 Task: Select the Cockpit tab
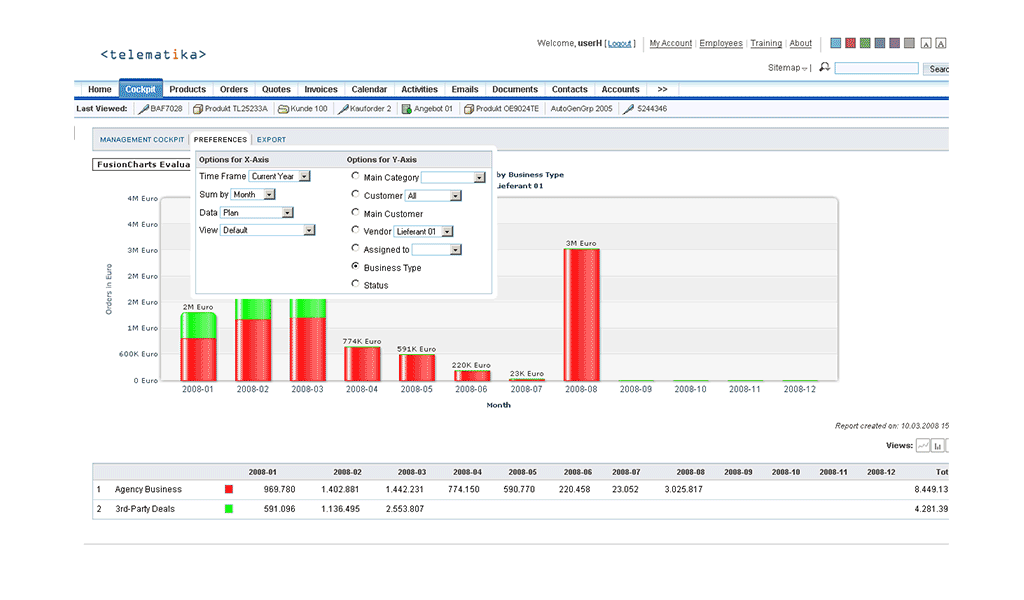(140, 89)
